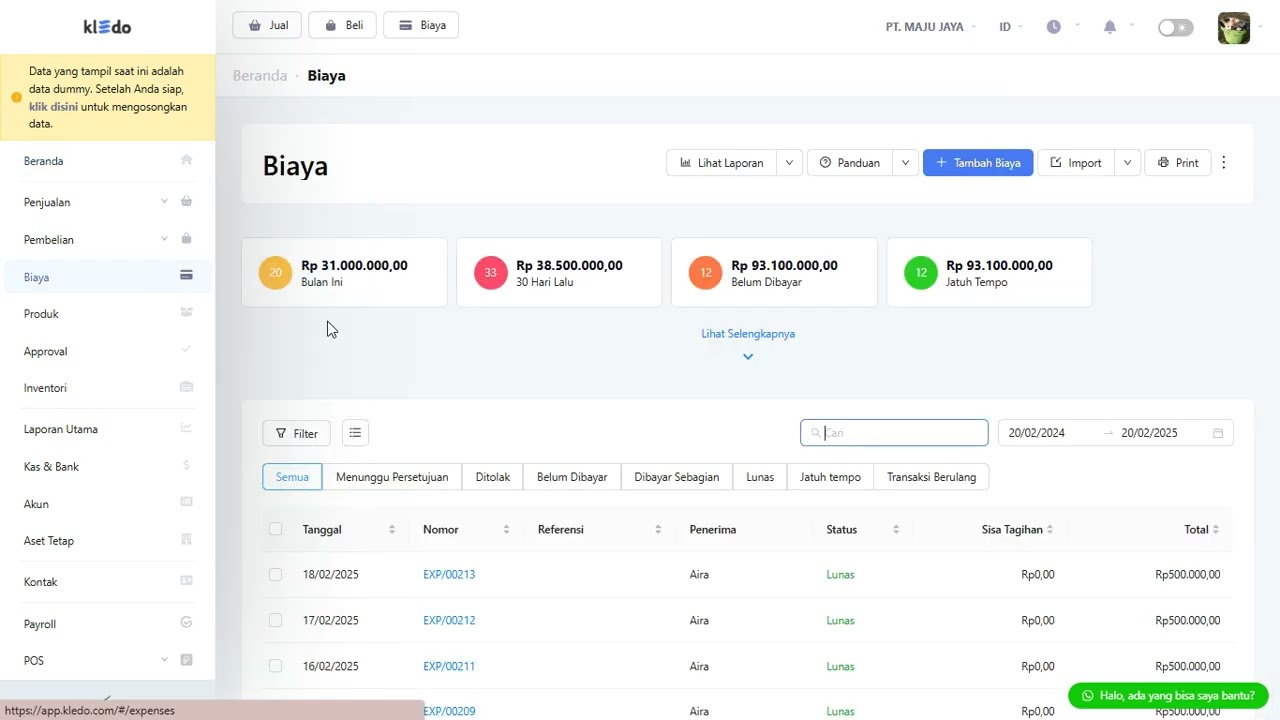Open the Import dropdown arrow
The width and height of the screenshot is (1280, 720).
pyautogui.click(x=1128, y=163)
